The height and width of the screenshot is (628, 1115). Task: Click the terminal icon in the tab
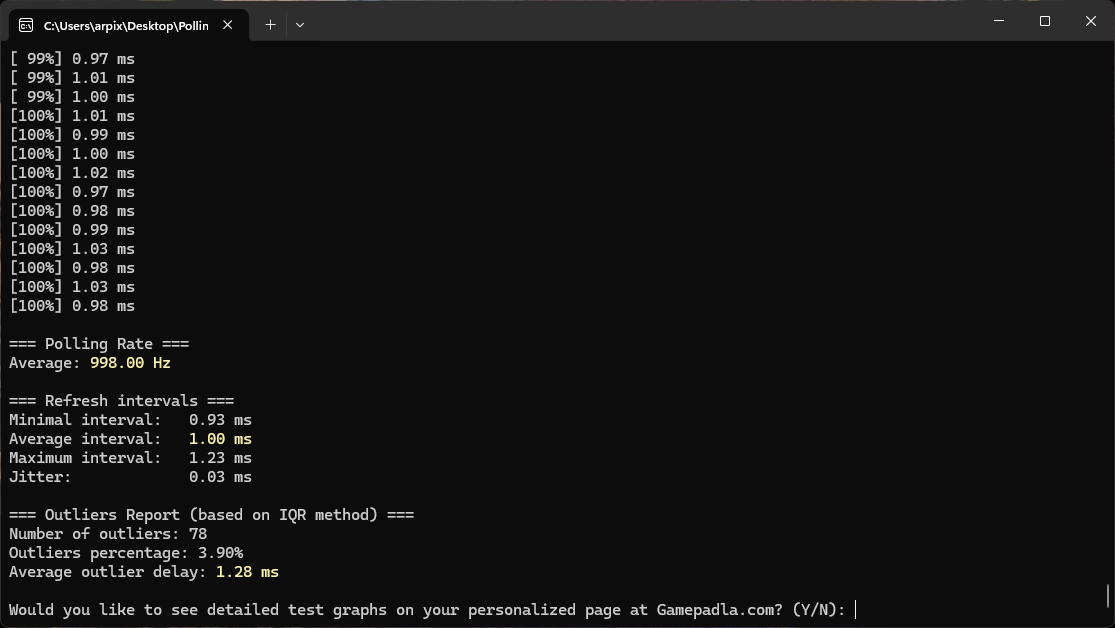(26, 25)
